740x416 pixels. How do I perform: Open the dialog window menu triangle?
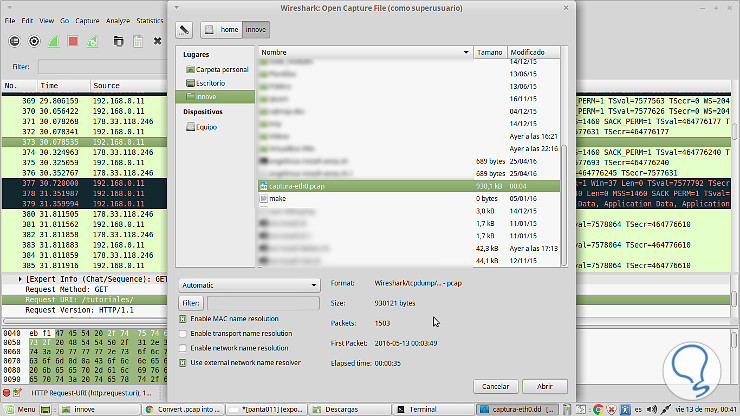tap(177, 8)
